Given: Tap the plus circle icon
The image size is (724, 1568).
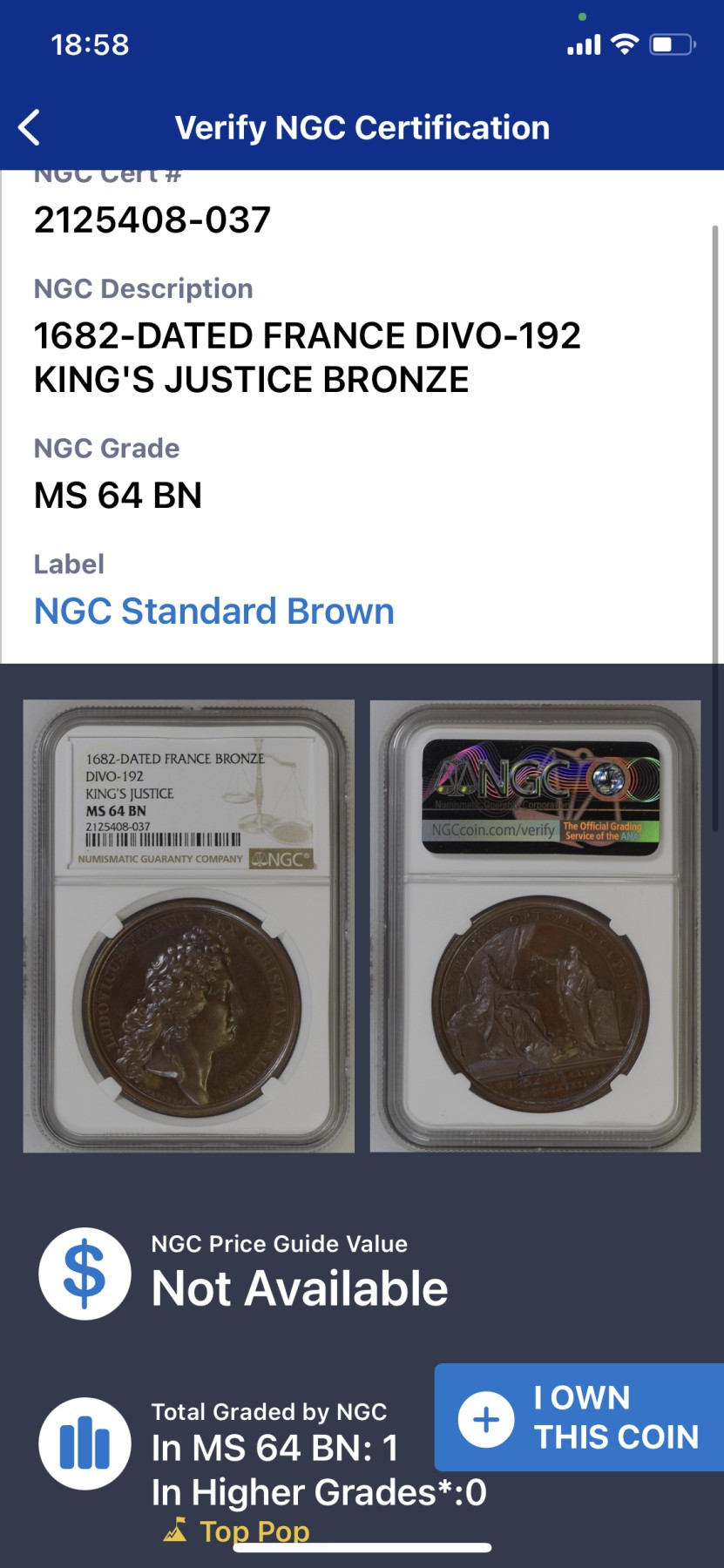Looking at the screenshot, I should (486, 1419).
